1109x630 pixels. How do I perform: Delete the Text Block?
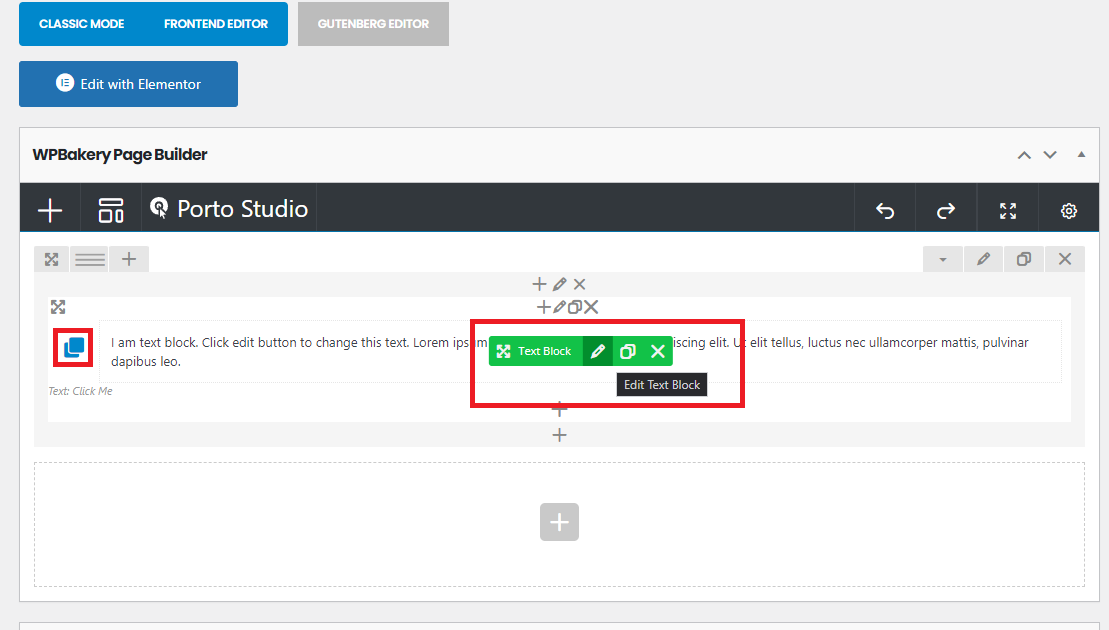(658, 351)
